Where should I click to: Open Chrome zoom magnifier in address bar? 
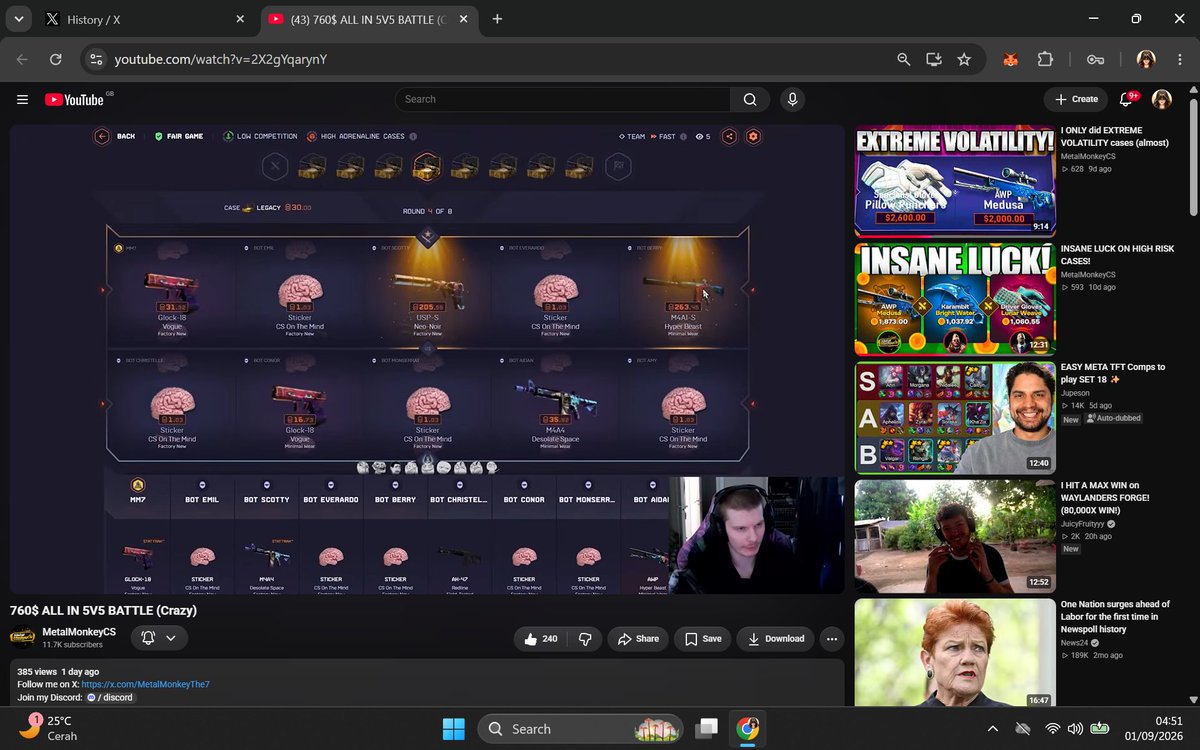click(x=904, y=59)
